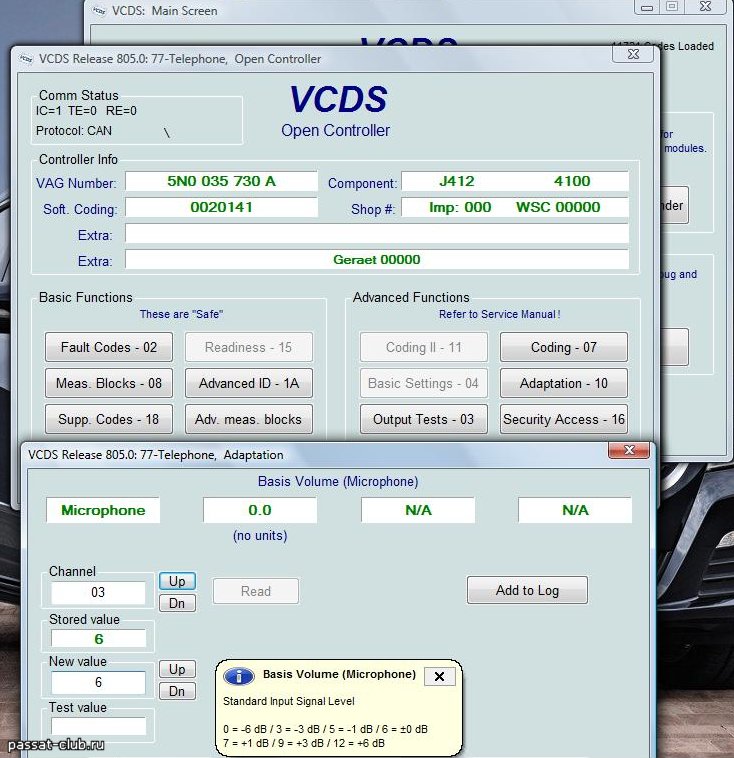Open Security Access - 16
This screenshot has width=734, height=758.
tap(564, 419)
